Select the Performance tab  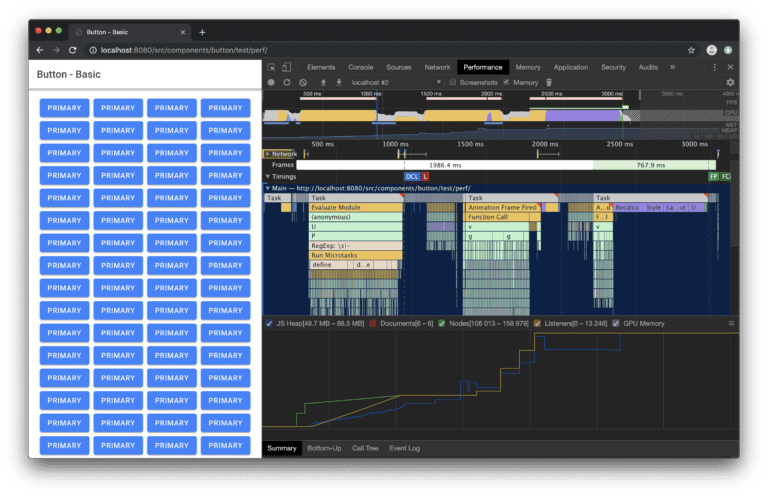(x=483, y=68)
